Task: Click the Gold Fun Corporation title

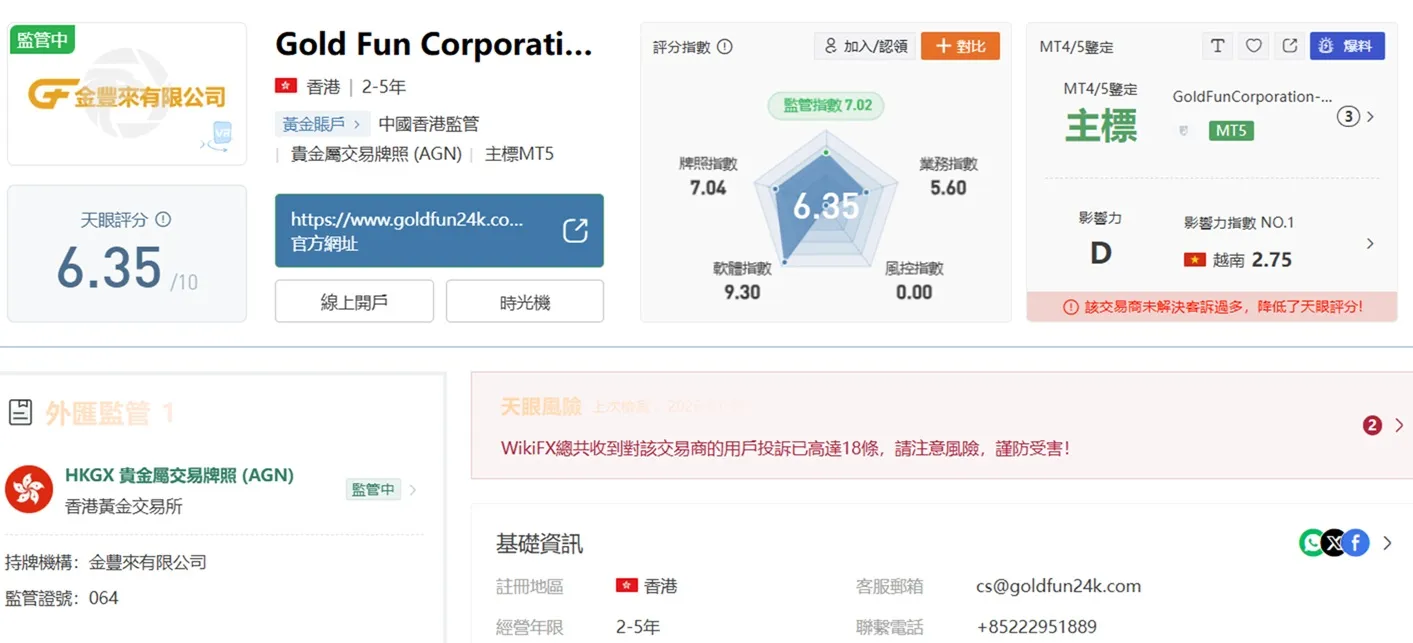Action: coord(434,44)
